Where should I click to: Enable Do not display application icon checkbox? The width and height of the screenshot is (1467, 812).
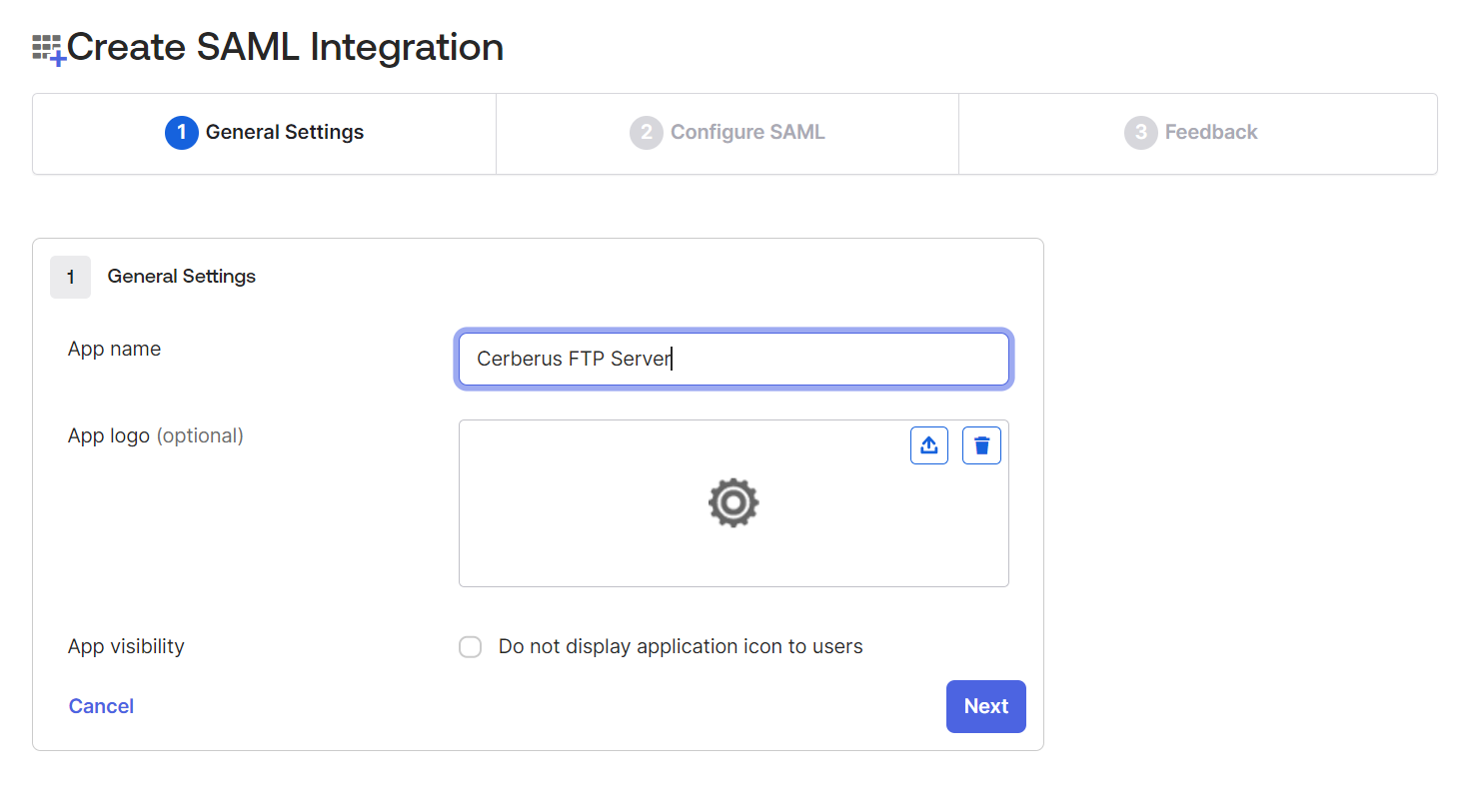[470, 647]
